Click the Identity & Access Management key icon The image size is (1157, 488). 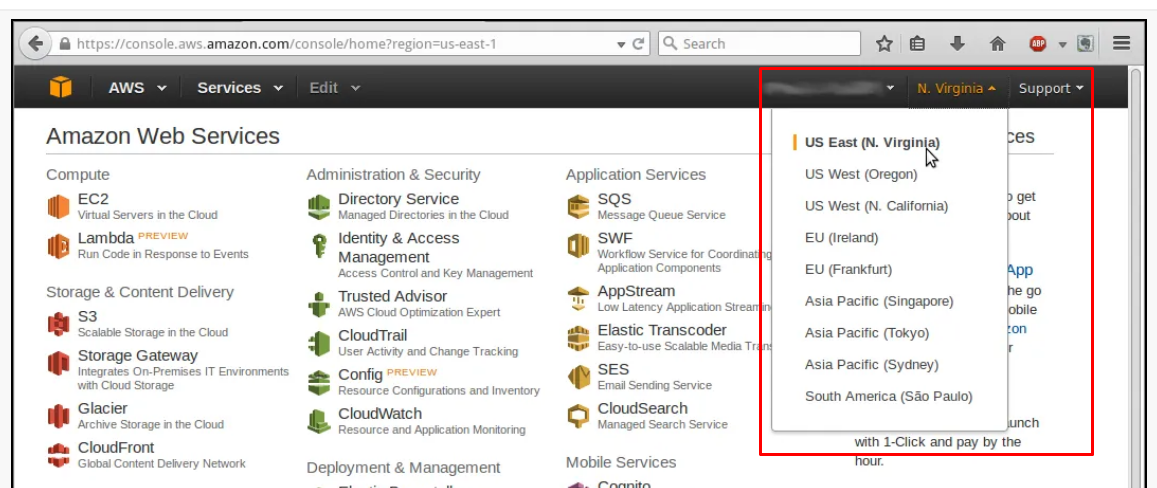point(319,246)
